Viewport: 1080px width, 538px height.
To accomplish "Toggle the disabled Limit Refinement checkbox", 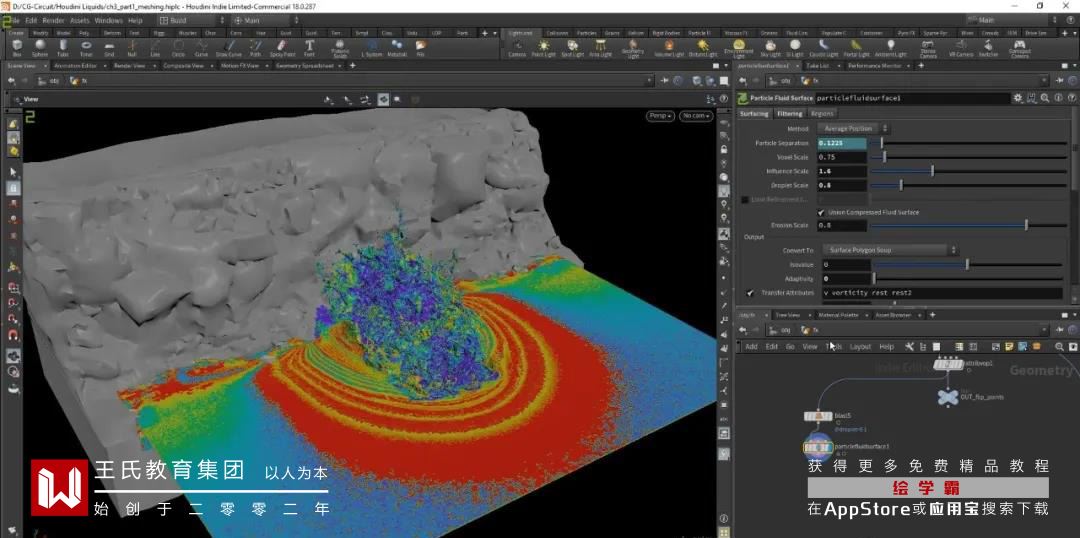I will [x=745, y=199].
